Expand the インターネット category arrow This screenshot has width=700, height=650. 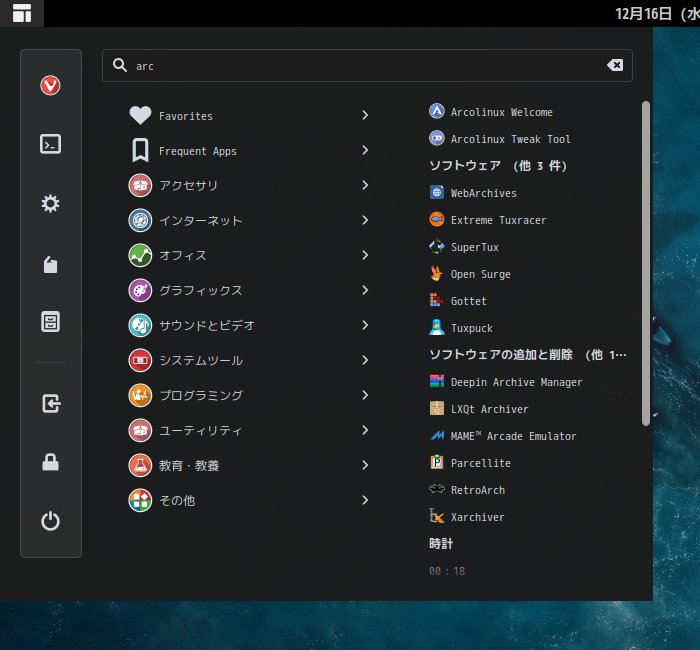[365, 220]
